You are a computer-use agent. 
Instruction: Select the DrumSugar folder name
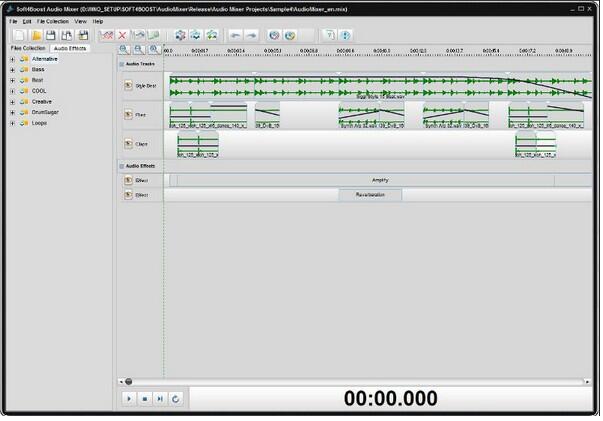pos(45,112)
